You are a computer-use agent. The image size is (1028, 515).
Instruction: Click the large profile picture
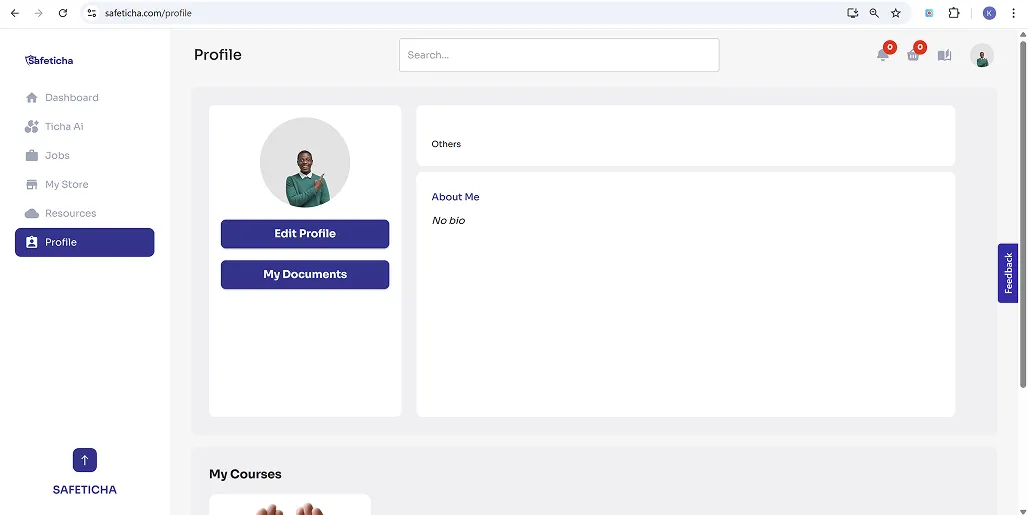tap(305, 162)
